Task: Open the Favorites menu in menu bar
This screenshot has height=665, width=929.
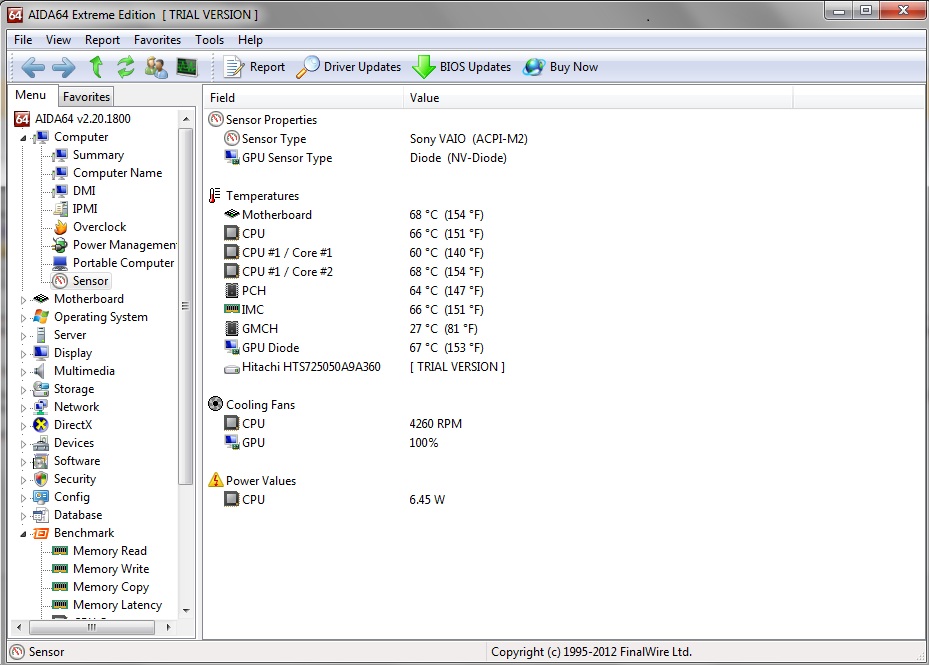Action: pos(157,40)
